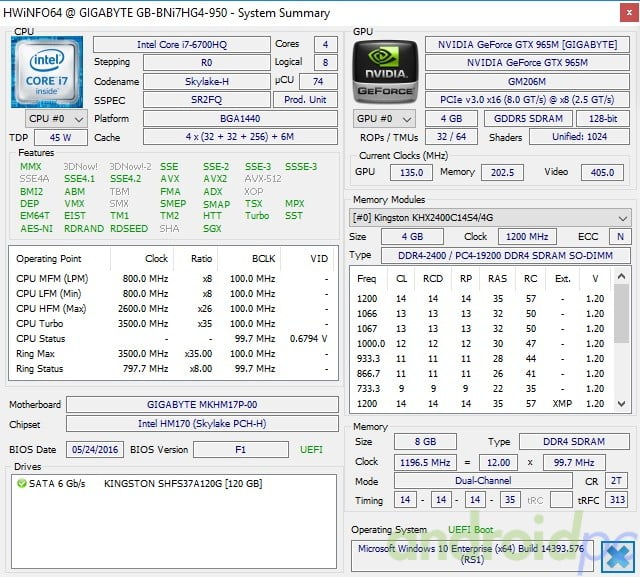Click the GPU clock 135.0 field
Screen dimensions: 640x577
click(411, 173)
